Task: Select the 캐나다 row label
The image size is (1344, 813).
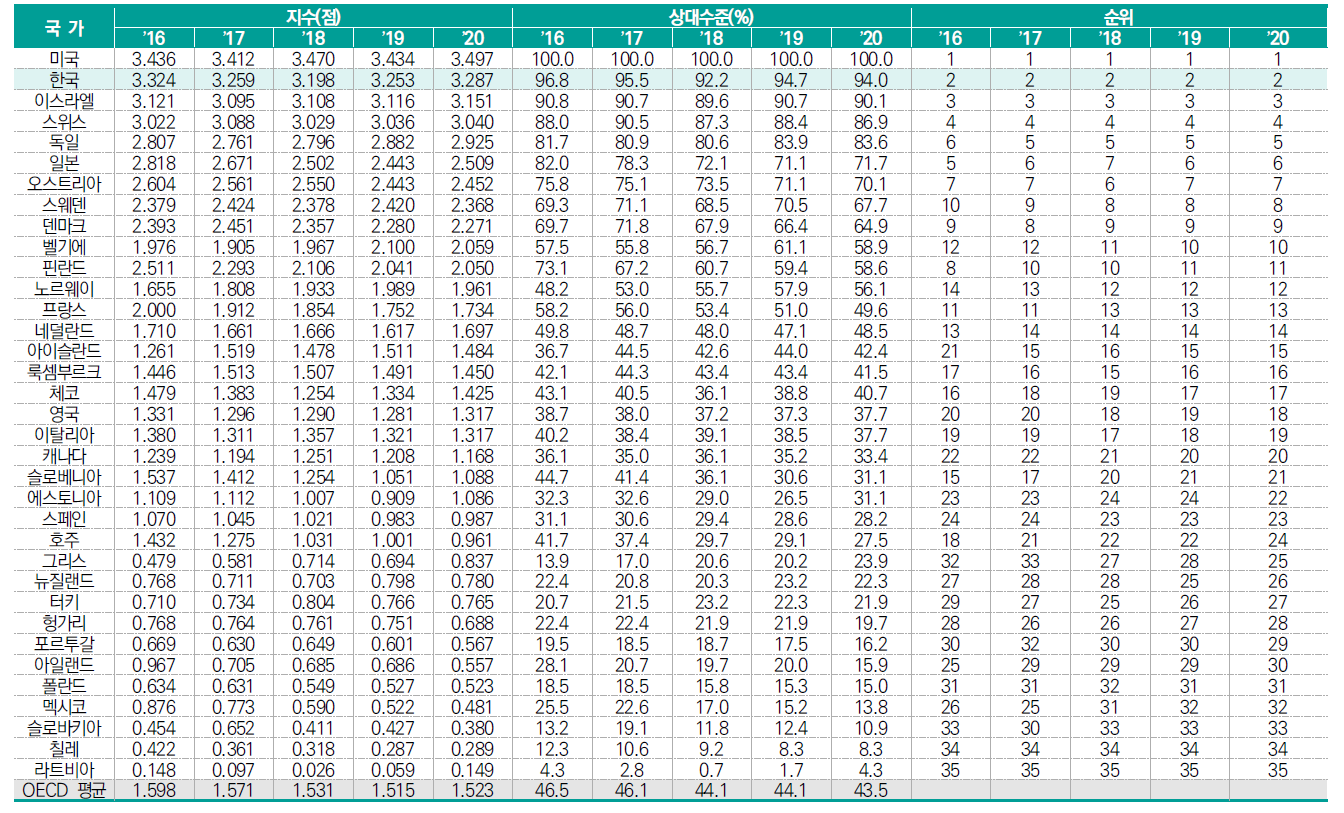Action: [x=64, y=455]
